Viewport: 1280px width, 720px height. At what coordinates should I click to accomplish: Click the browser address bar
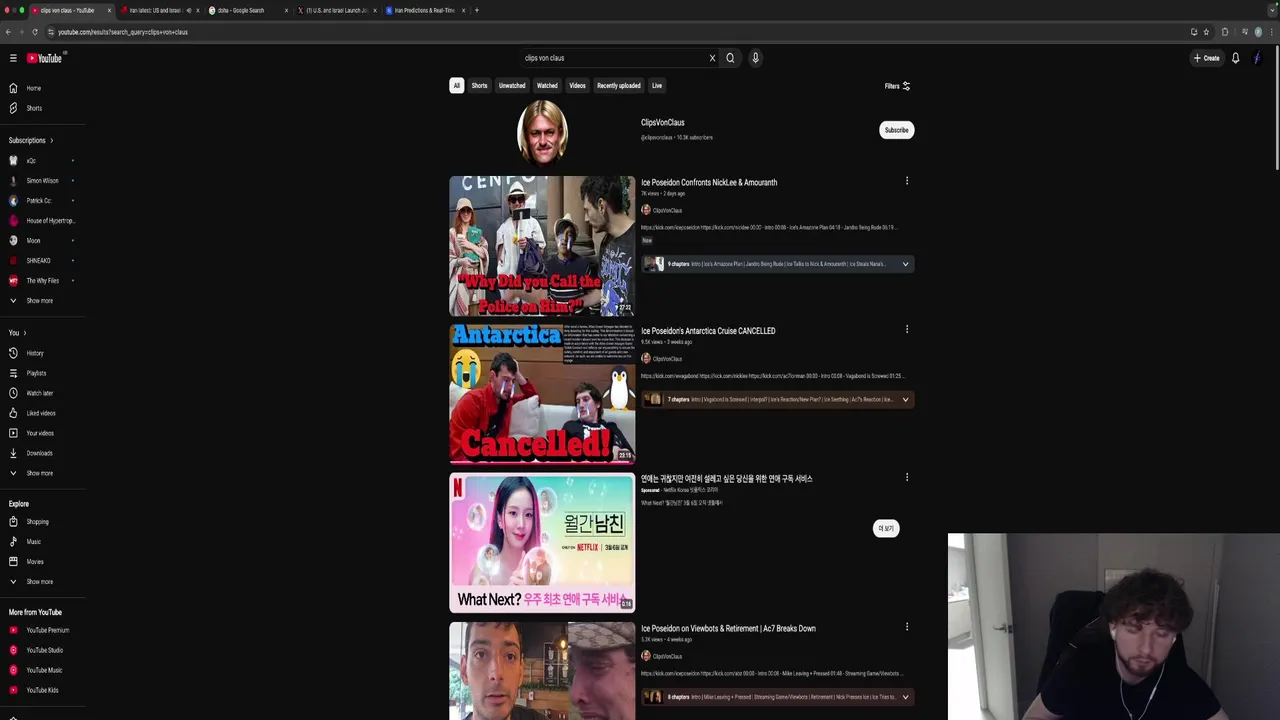point(600,32)
